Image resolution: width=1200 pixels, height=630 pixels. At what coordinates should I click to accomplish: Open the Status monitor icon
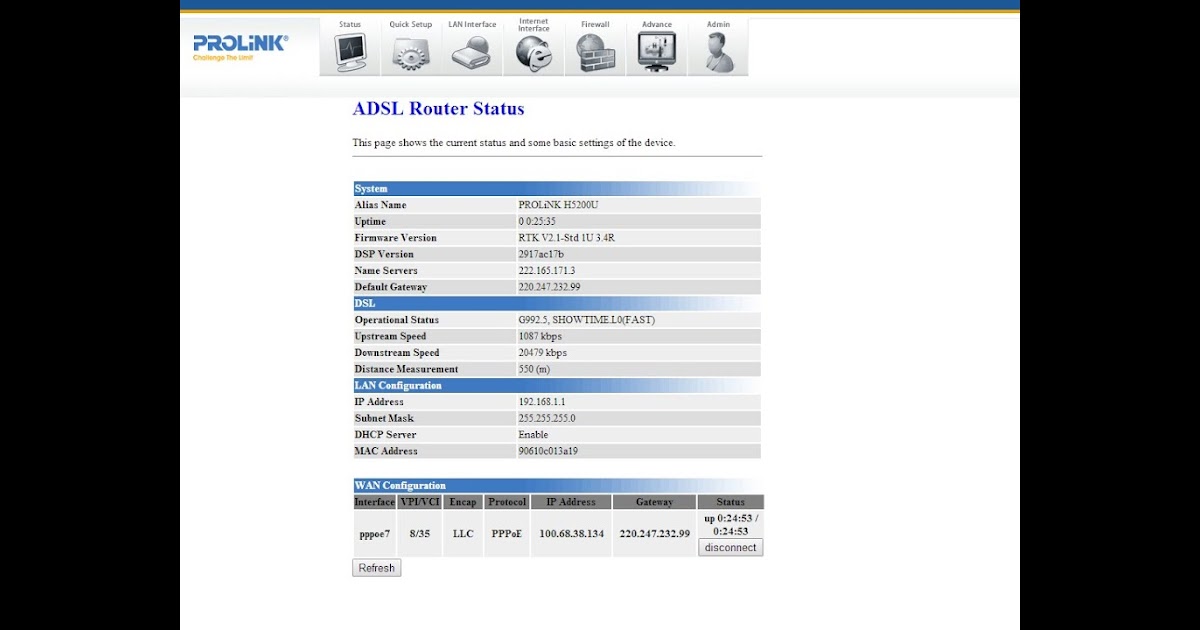350,52
